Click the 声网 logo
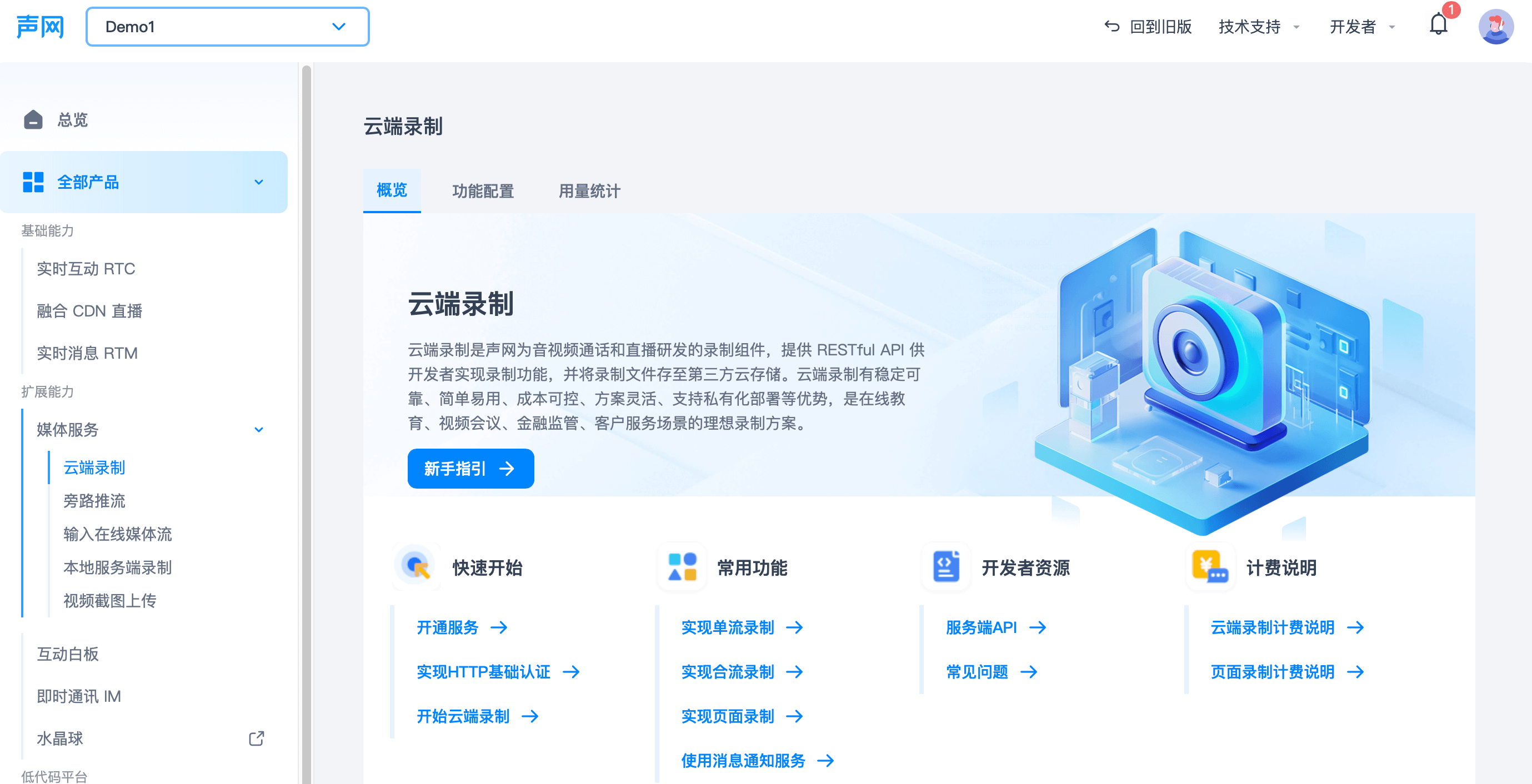 click(40, 26)
